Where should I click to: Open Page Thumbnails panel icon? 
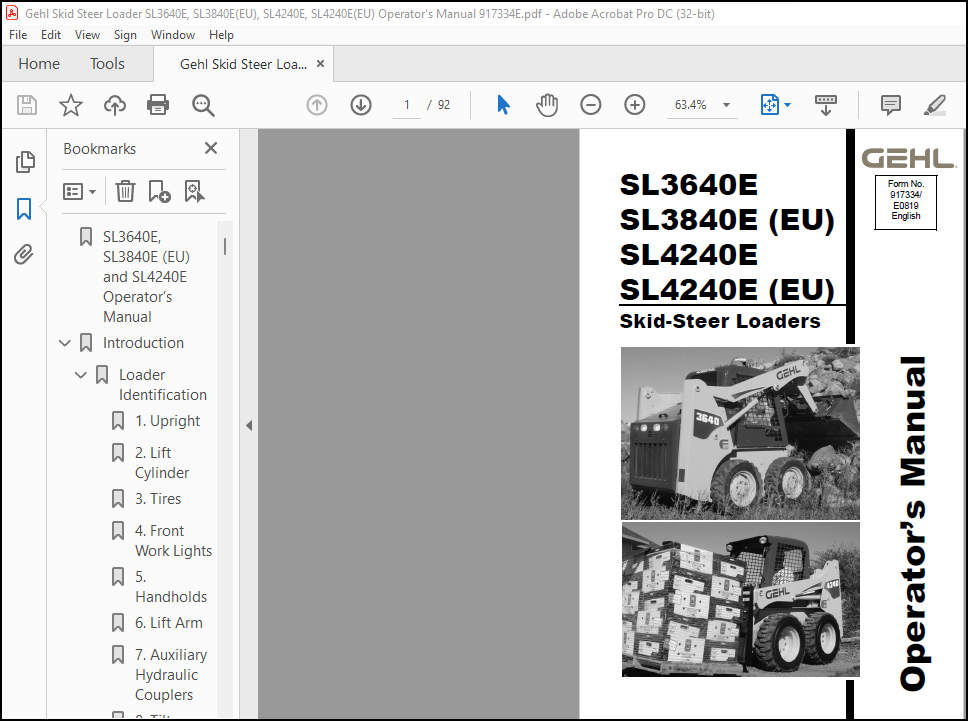tap(25, 162)
